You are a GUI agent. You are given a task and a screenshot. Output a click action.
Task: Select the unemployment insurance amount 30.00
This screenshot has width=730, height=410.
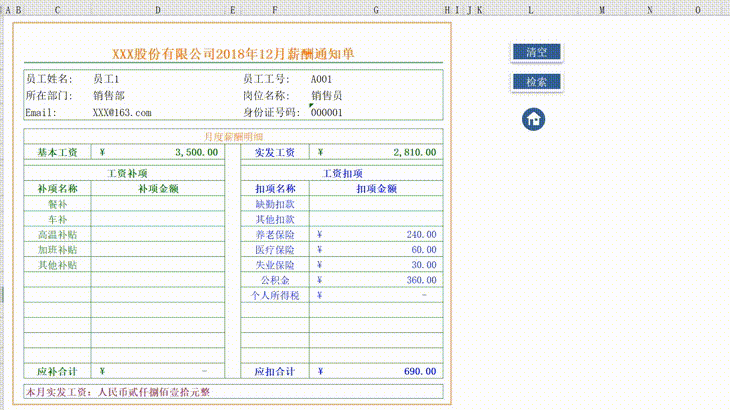[x=376, y=265]
